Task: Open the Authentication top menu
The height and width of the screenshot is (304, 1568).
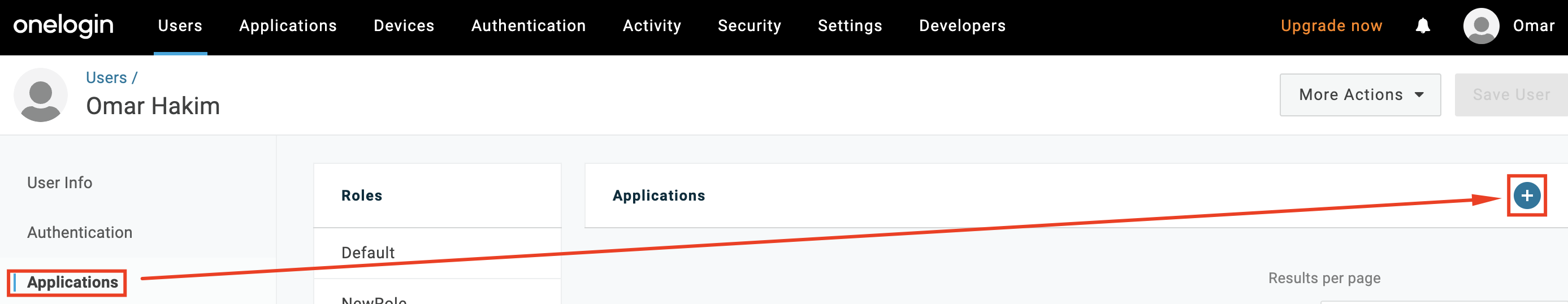Action: click(528, 25)
